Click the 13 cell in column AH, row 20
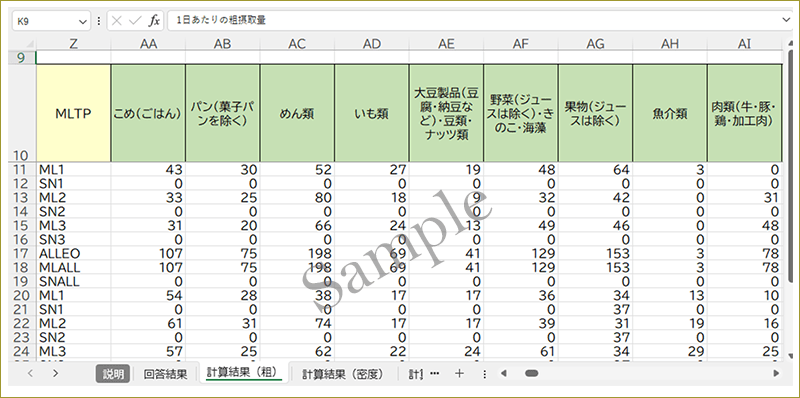The height and width of the screenshot is (398, 800). click(669, 295)
